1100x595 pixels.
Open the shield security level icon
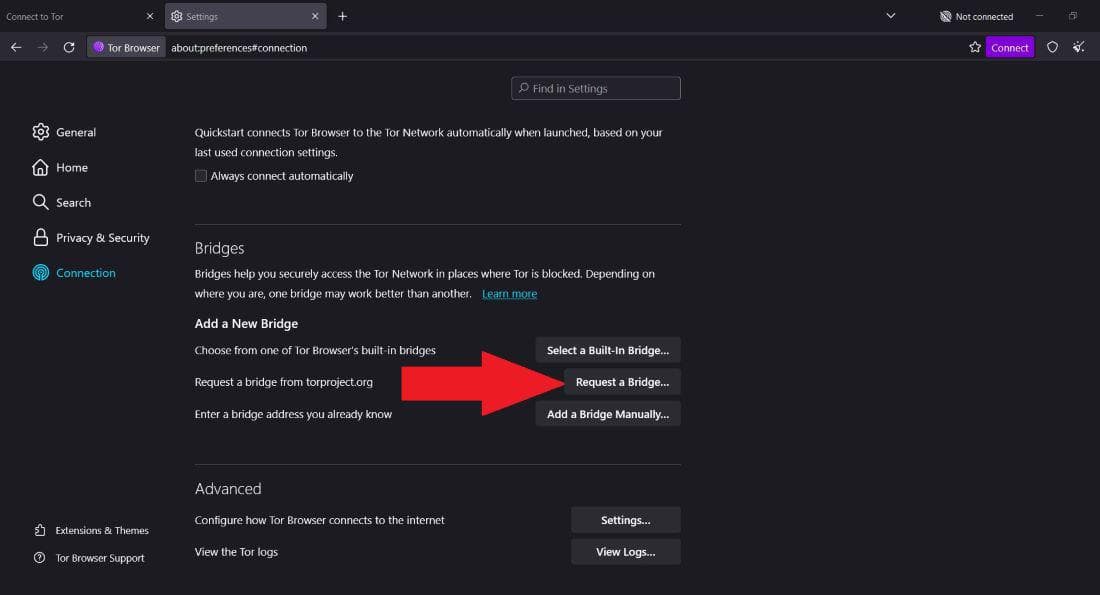point(1052,47)
